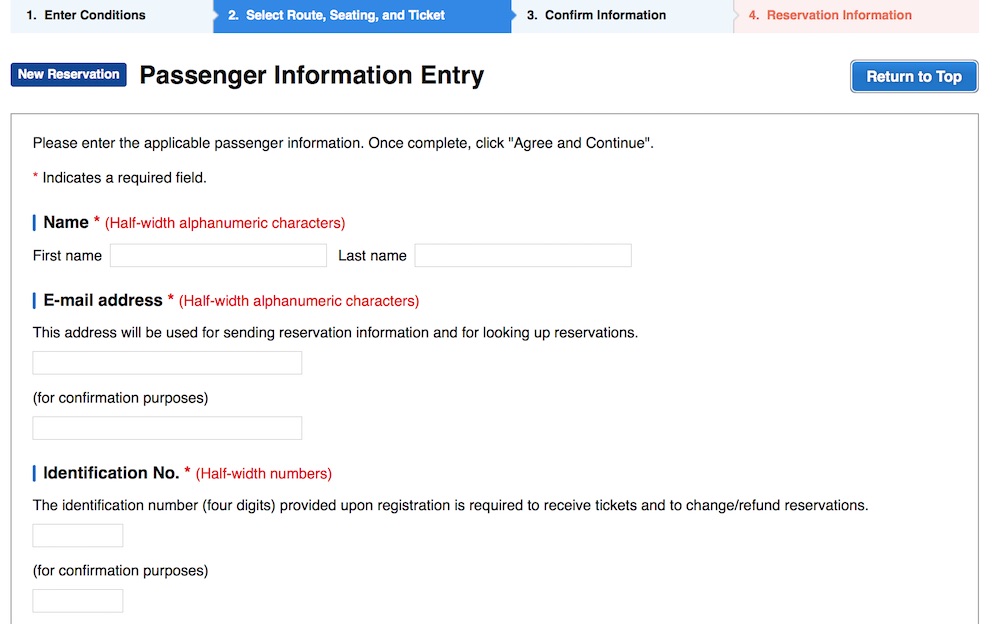Click into the Last name field
The image size is (1000, 624).
click(x=523, y=255)
